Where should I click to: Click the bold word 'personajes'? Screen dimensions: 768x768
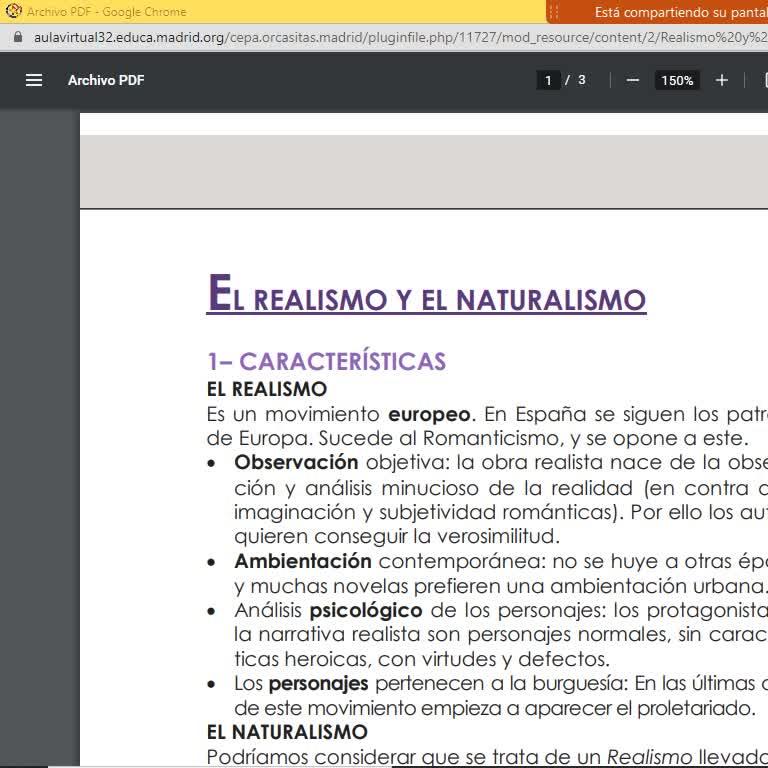coord(318,684)
